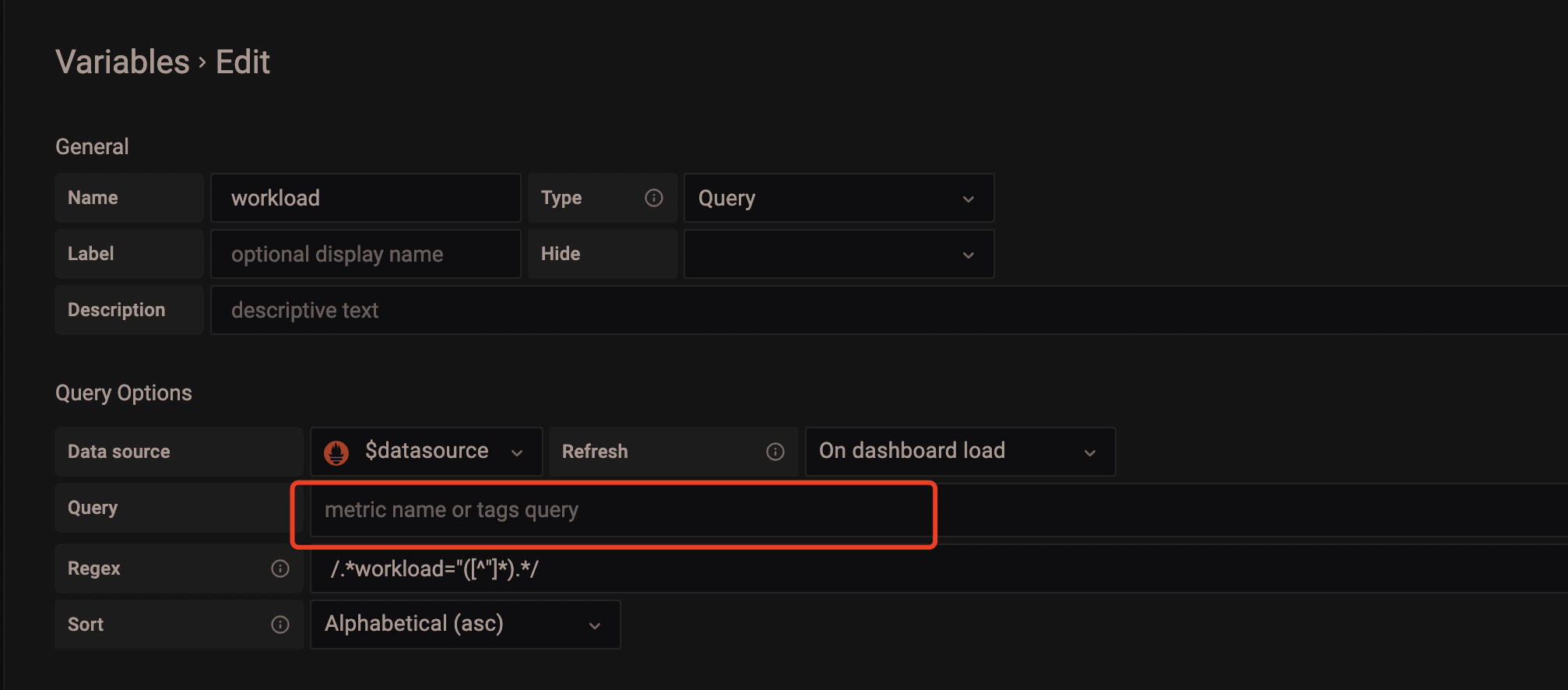The width and height of the screenshot is (1568, 690).
Task: Open the Type dropdown showing Query
Action: (x=838, y=198)
